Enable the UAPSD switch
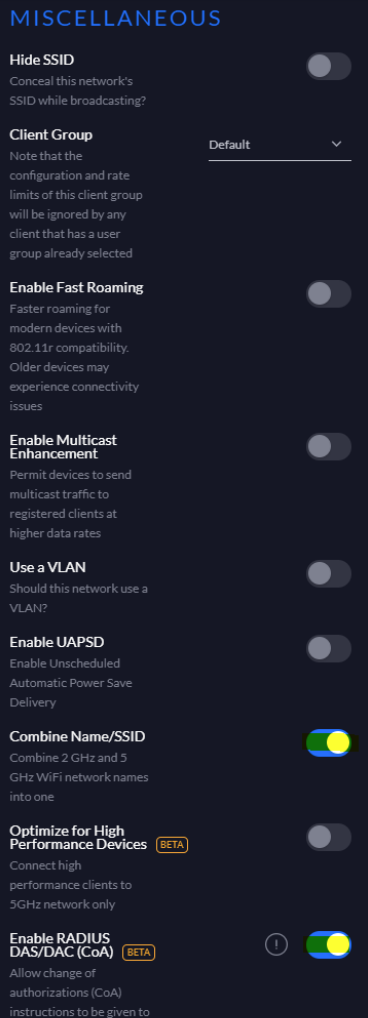Viewport: 368px width, 1018px height. coord(328,649)
